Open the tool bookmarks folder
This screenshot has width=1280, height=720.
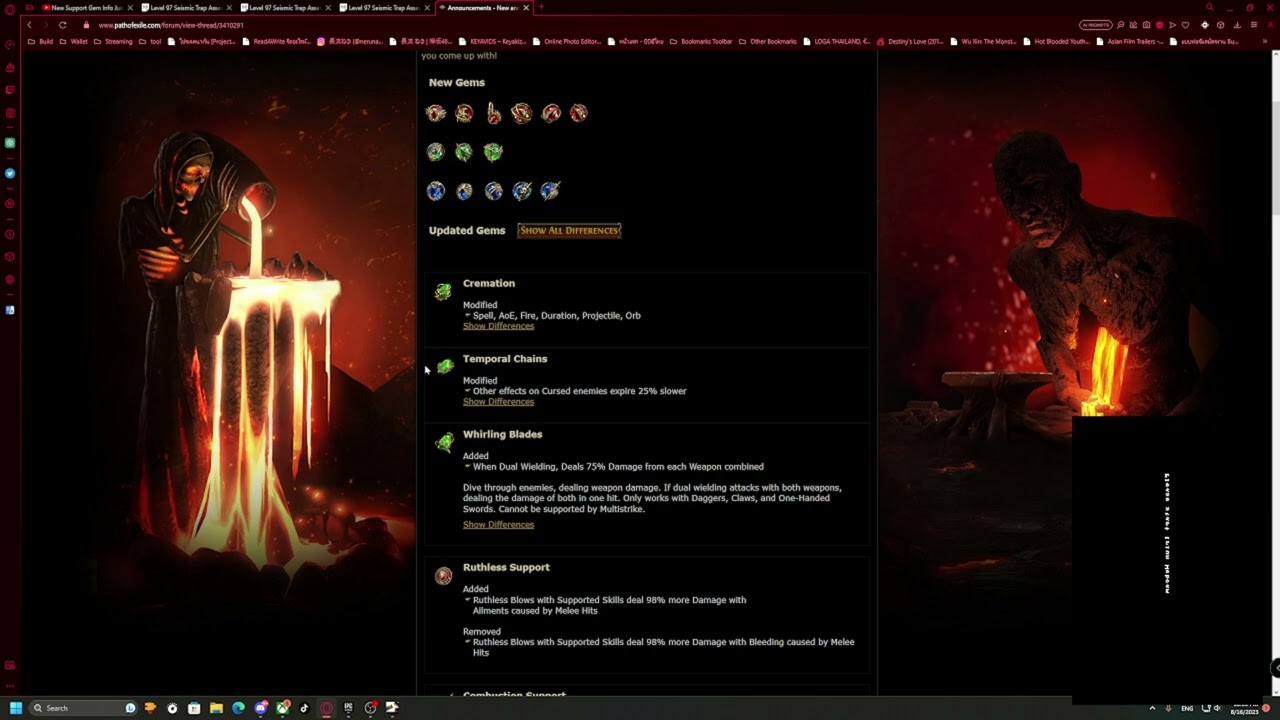[151, 42]
